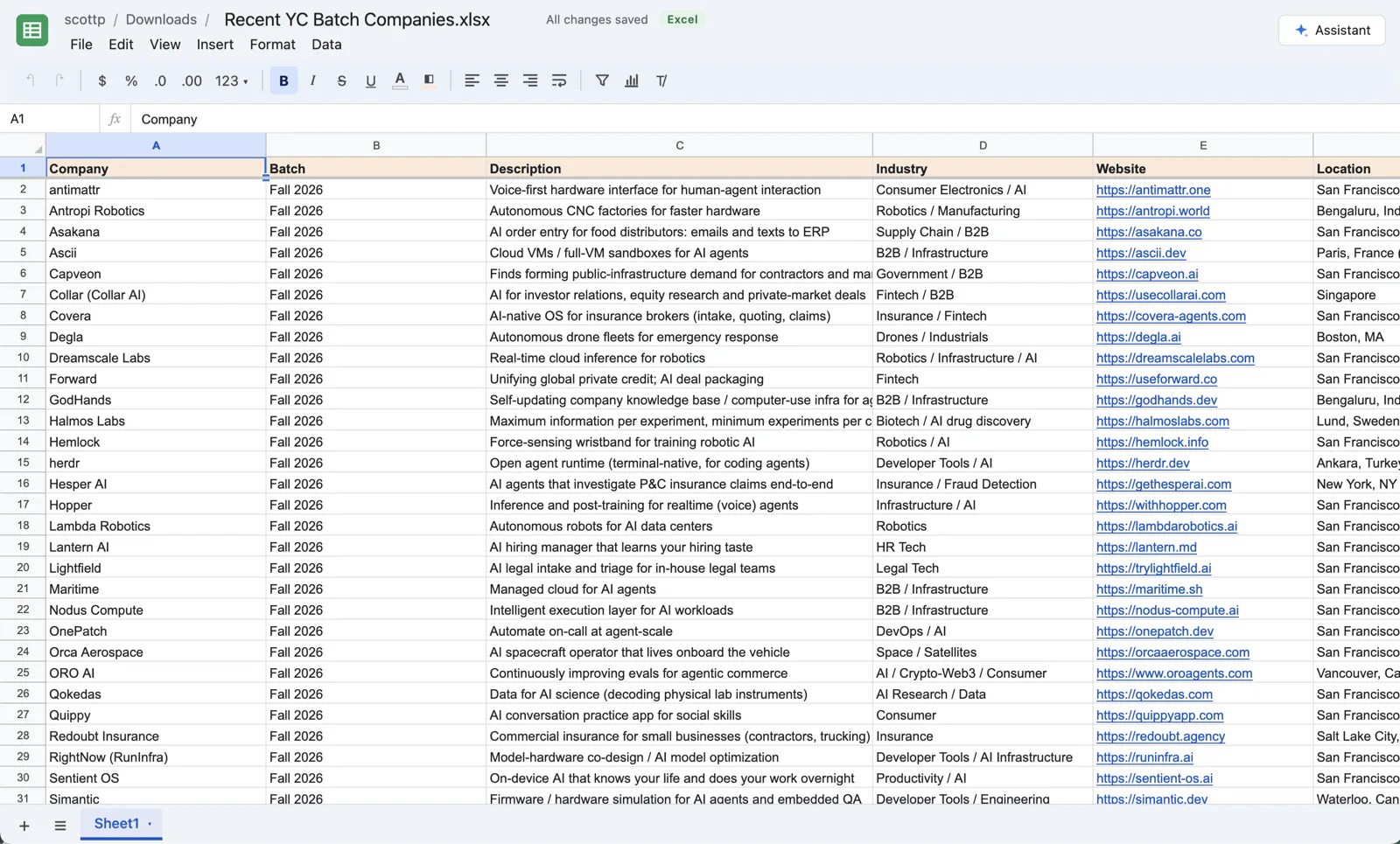Open the View menu
The image size is (1400, 844).
[164, 45]
